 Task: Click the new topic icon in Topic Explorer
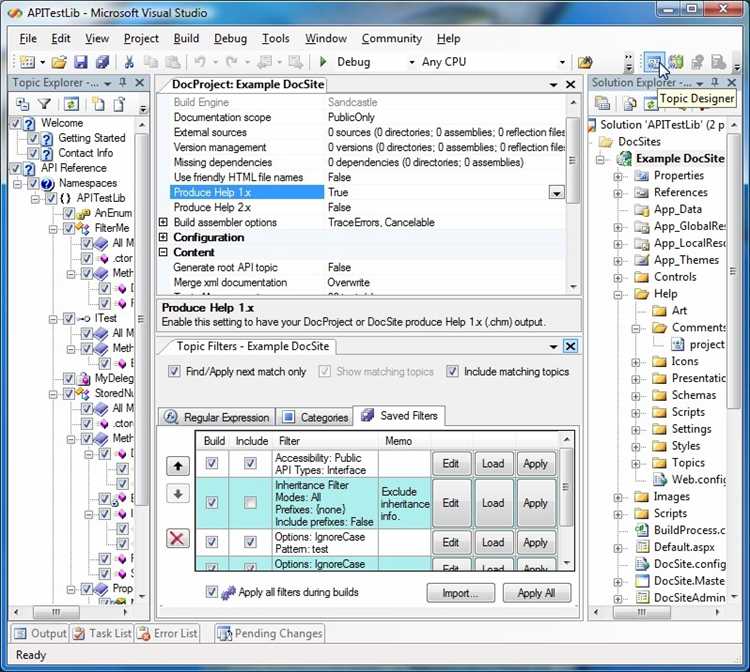tap(98, 104)
